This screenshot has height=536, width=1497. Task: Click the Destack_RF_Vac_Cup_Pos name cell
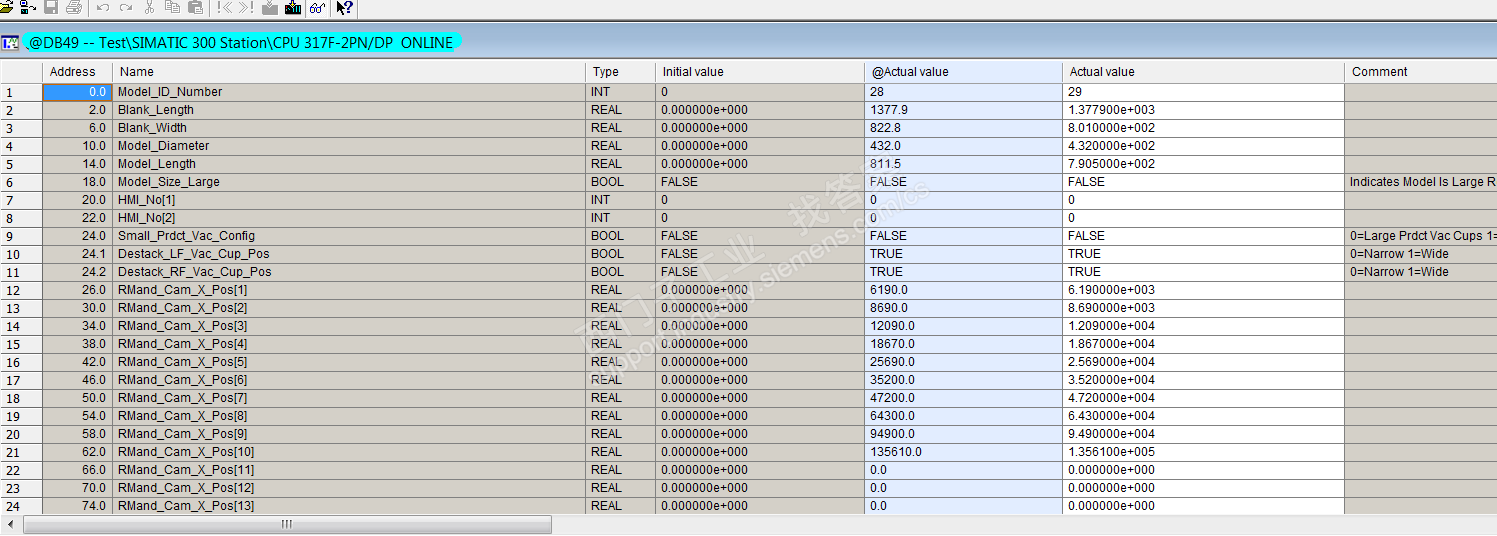[349, 272]
